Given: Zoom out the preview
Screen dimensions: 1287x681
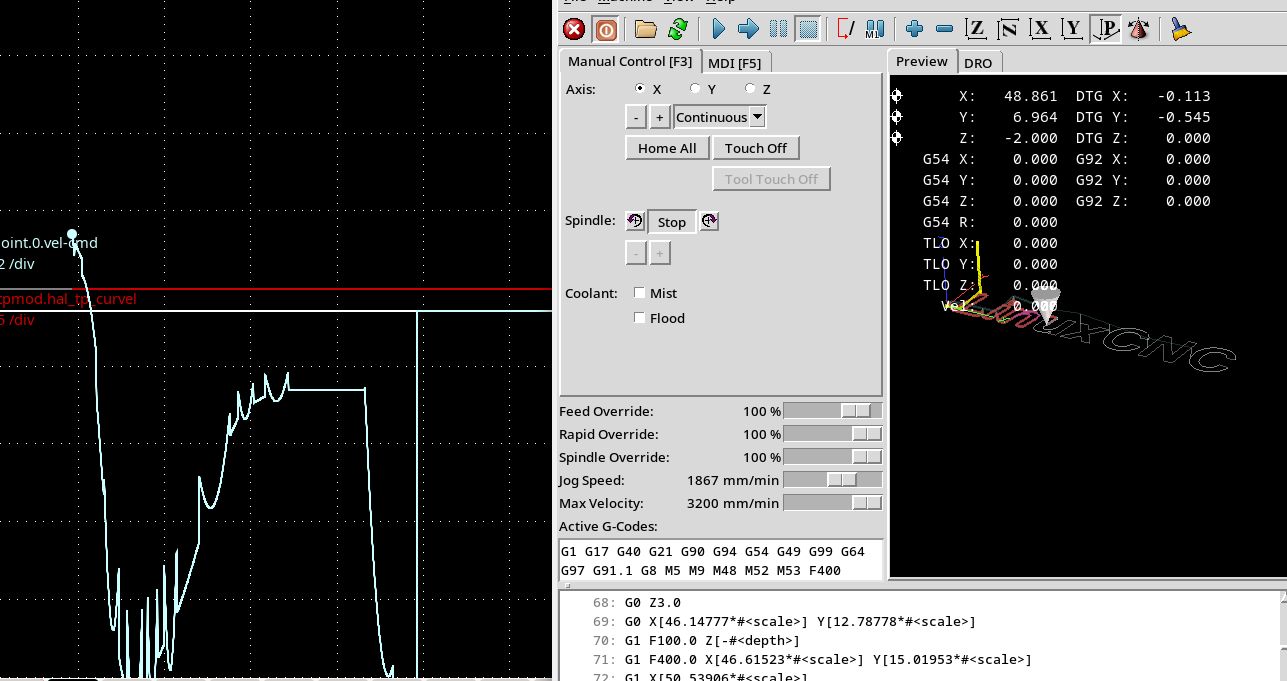Looking at the screenshot, I should (944, 29).
